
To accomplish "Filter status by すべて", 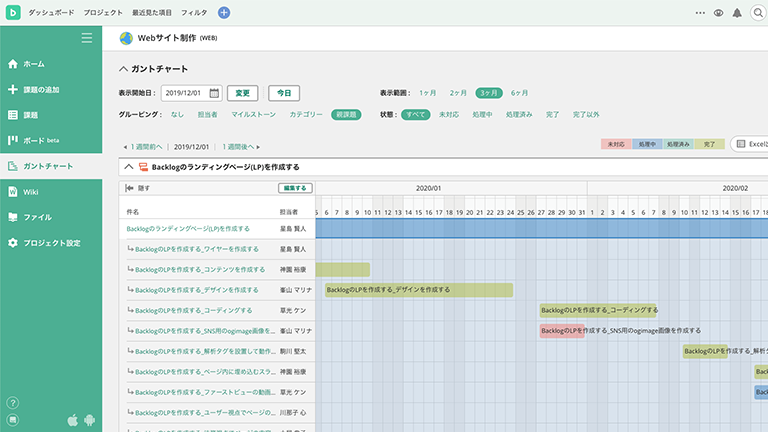I will (415, 115).
